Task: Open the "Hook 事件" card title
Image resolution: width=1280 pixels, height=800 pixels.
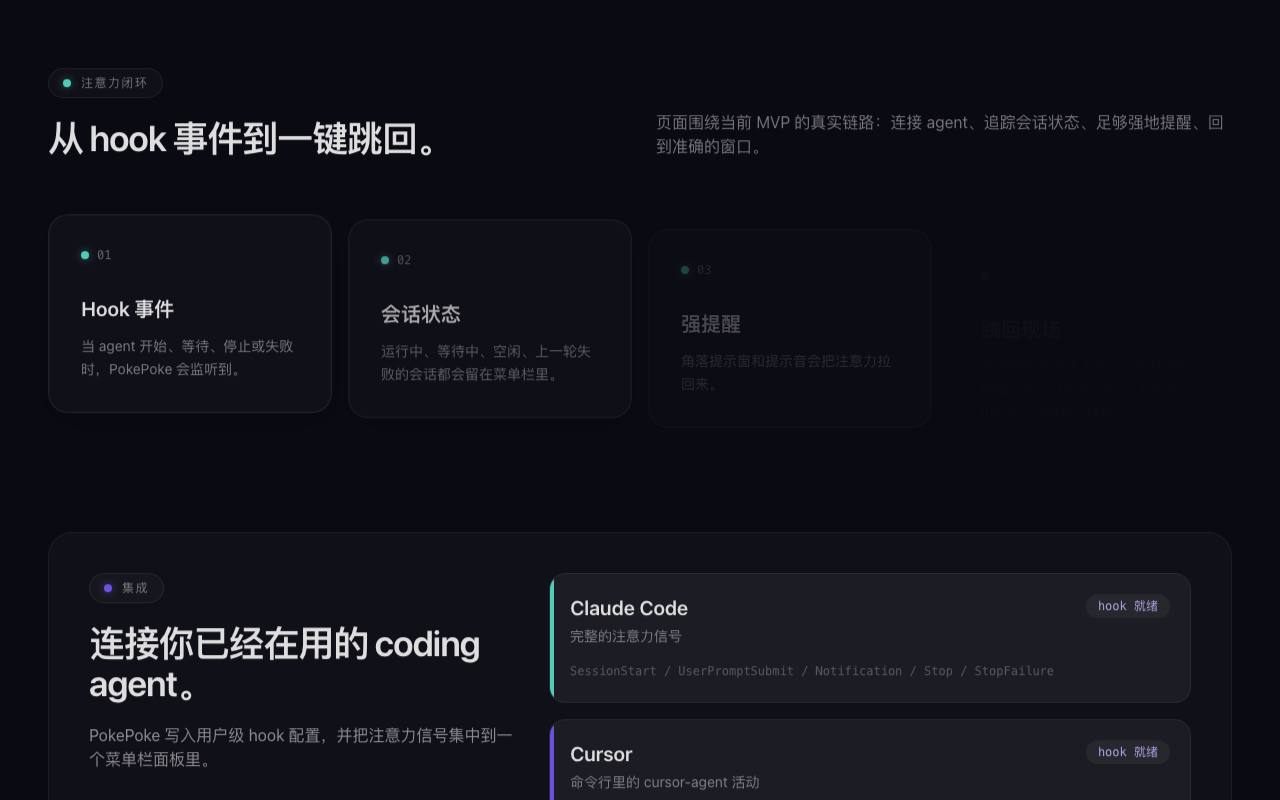Action: 127,309
